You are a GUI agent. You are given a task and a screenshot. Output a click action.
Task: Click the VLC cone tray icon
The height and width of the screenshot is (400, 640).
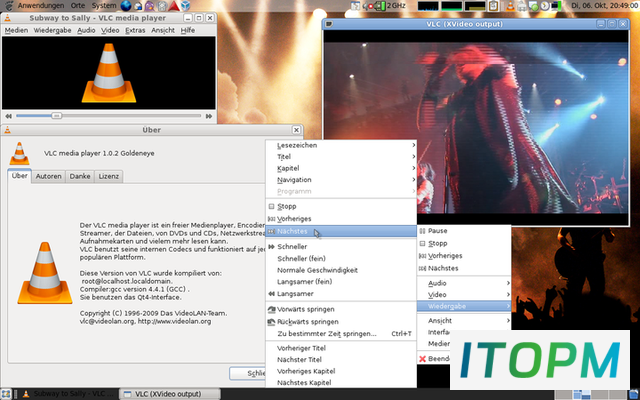point(510,6)
